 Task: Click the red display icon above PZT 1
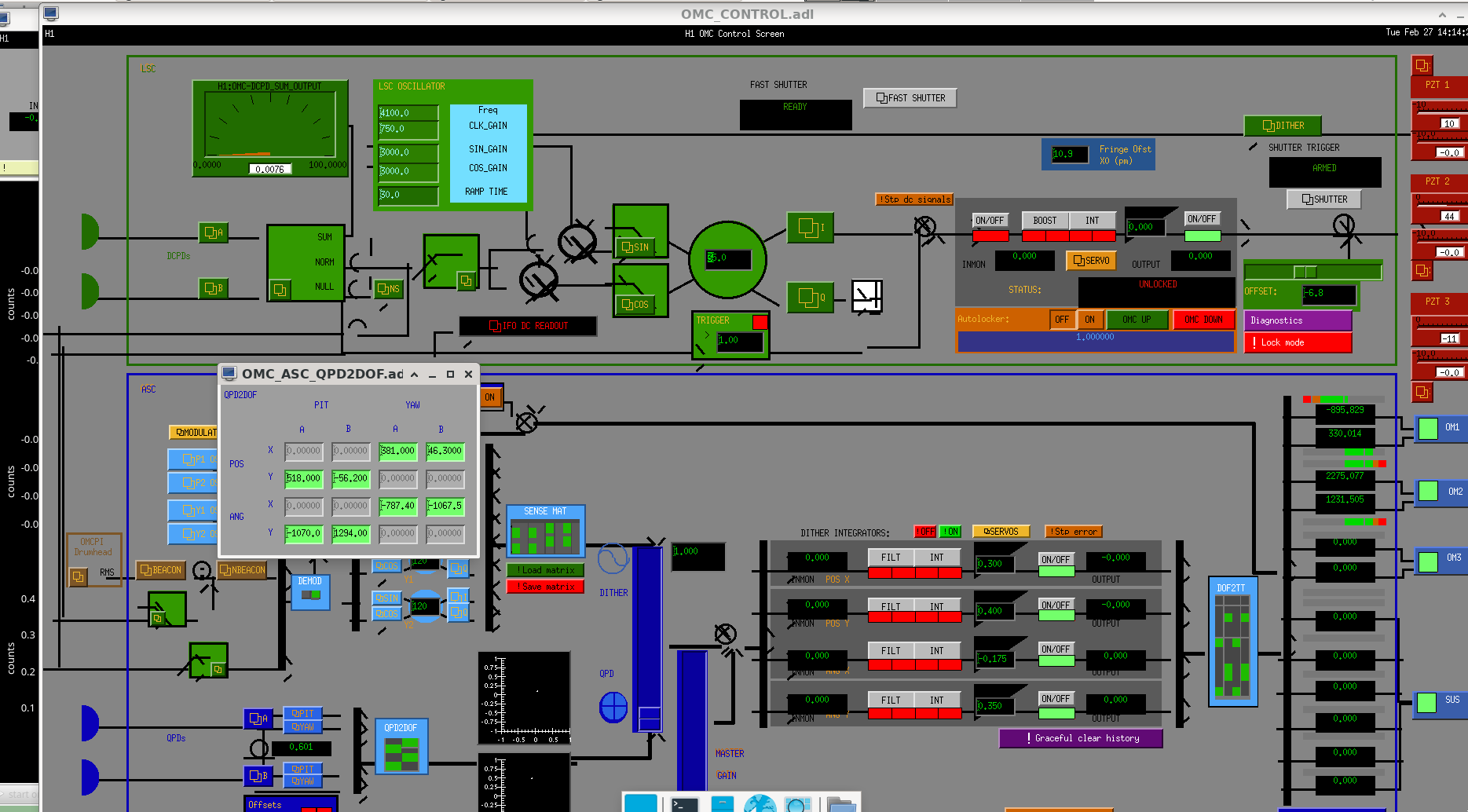pyautogui.click(x=1422, y=65)
